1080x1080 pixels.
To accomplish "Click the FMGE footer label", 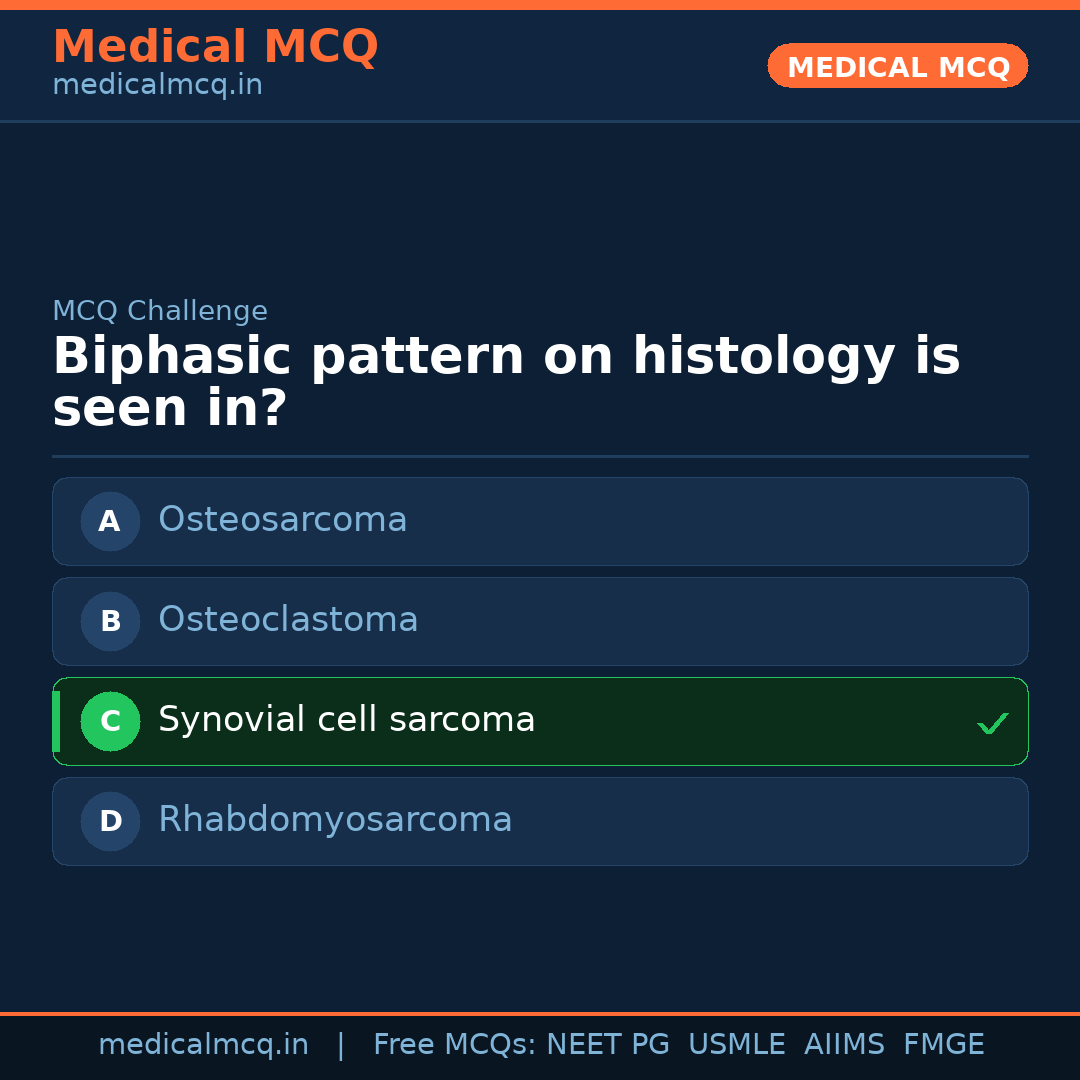I will [x=944, y=1045].
